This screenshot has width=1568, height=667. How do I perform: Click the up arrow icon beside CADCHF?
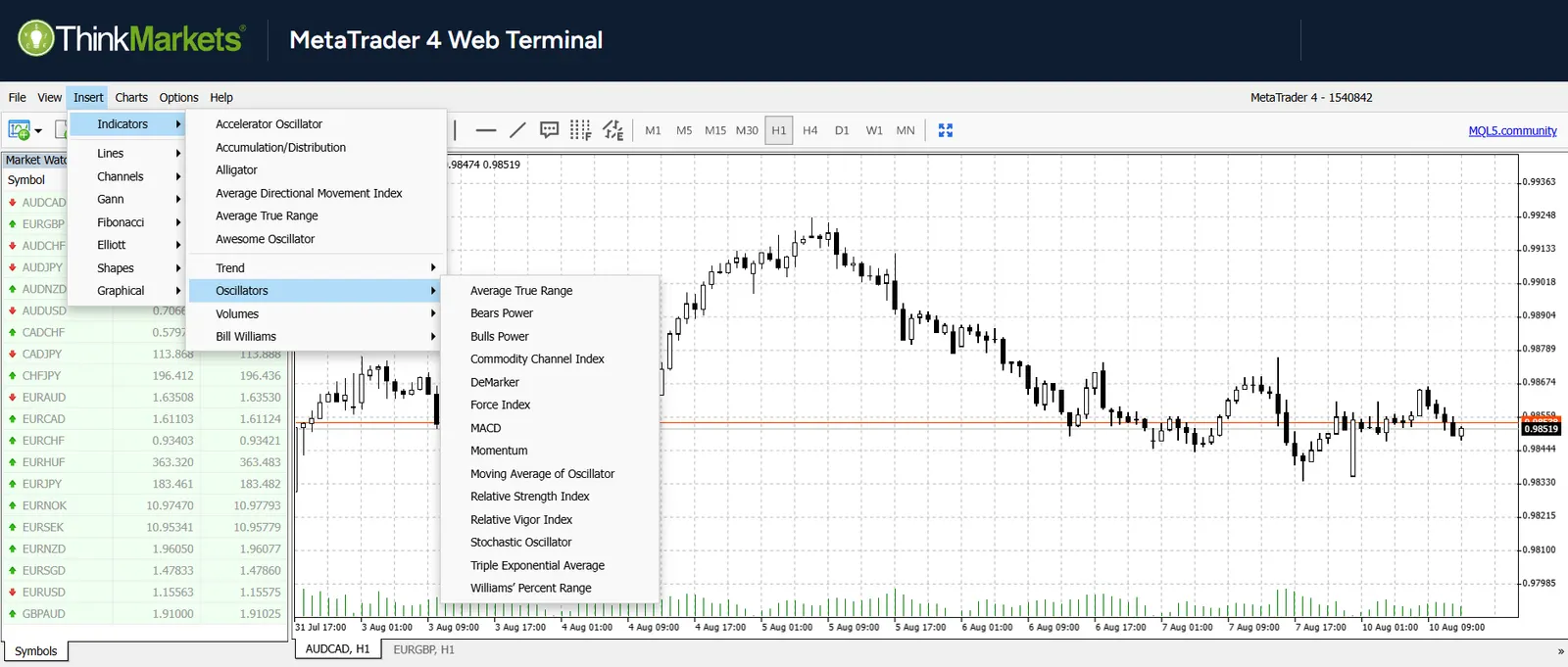click(13, 332)
